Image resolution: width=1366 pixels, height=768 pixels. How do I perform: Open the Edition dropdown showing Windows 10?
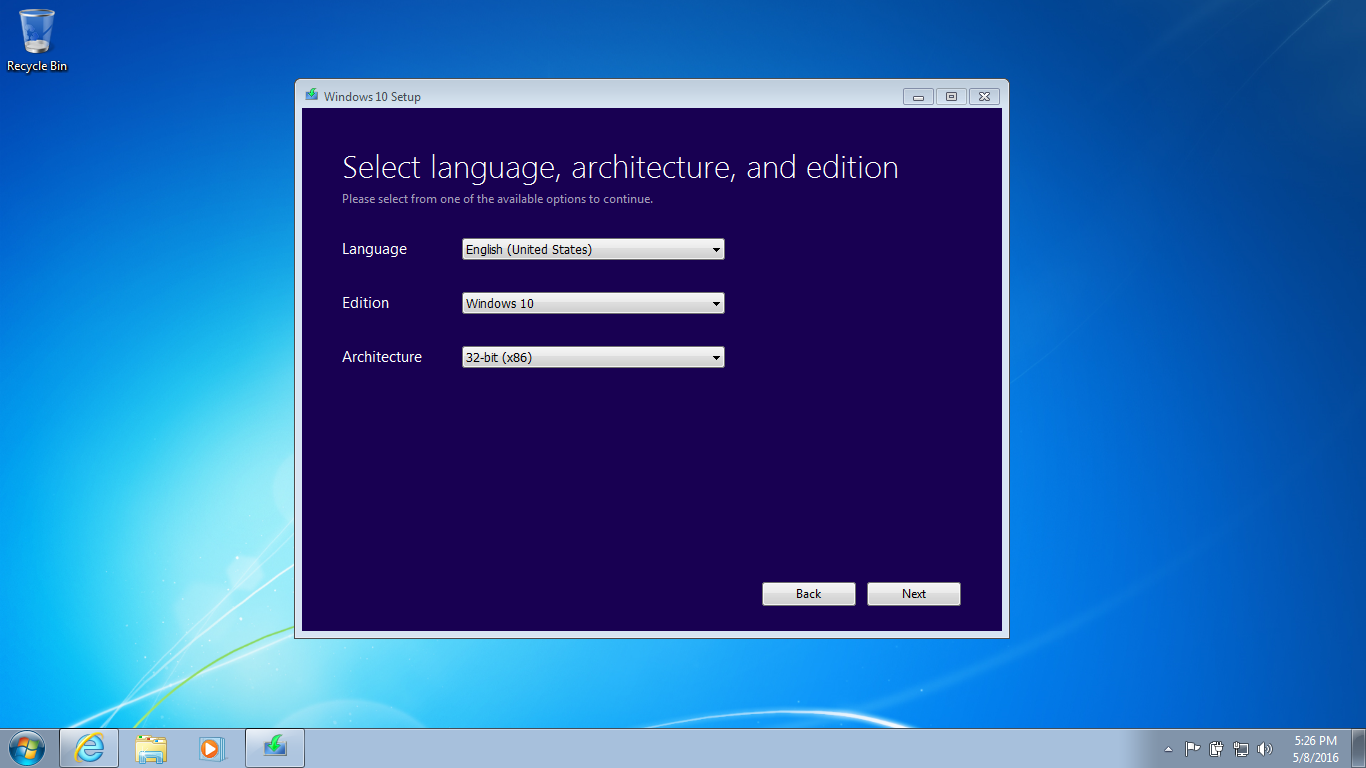[593, 303]
